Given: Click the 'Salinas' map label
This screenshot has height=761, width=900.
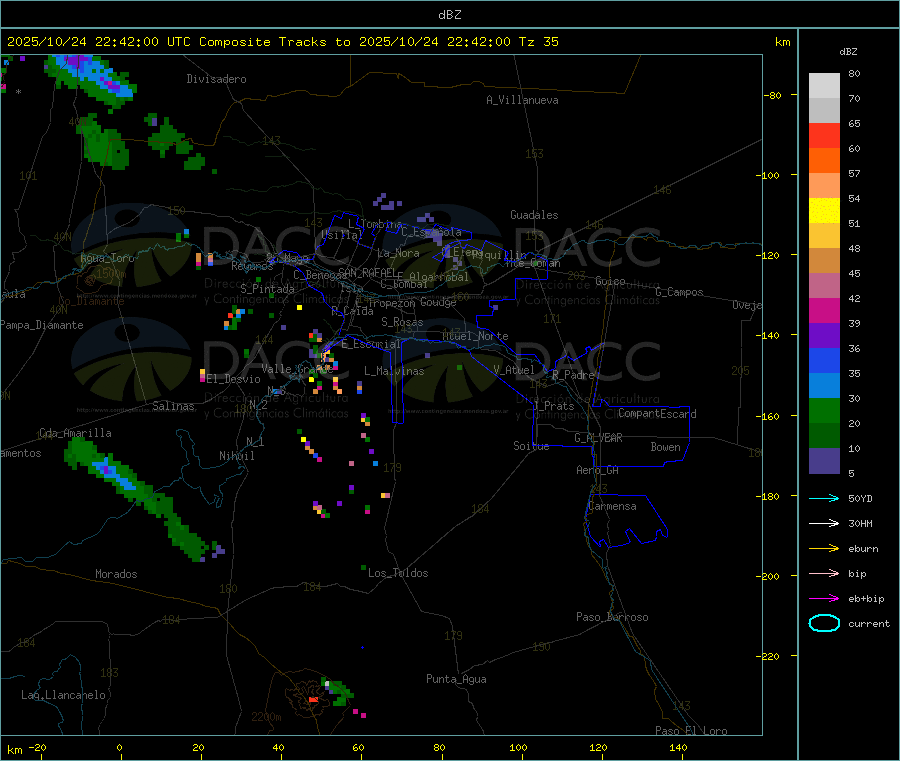Looking at the screenshot, I should [173, 406].
